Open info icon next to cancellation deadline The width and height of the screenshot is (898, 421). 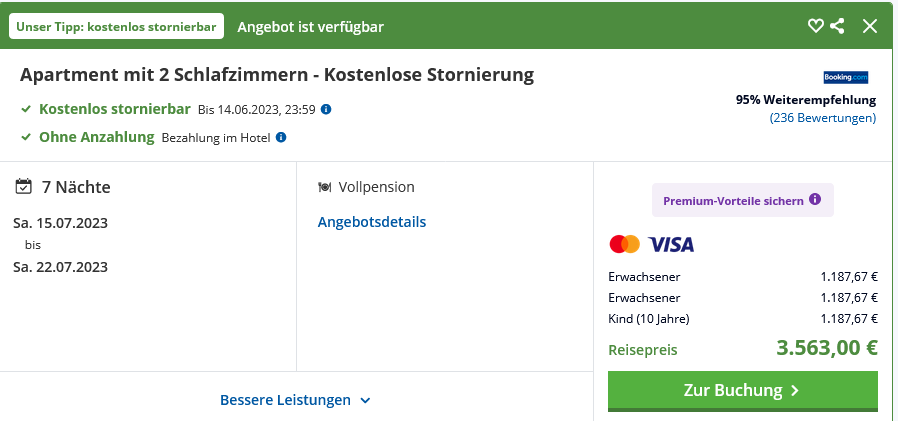point(326,109)
